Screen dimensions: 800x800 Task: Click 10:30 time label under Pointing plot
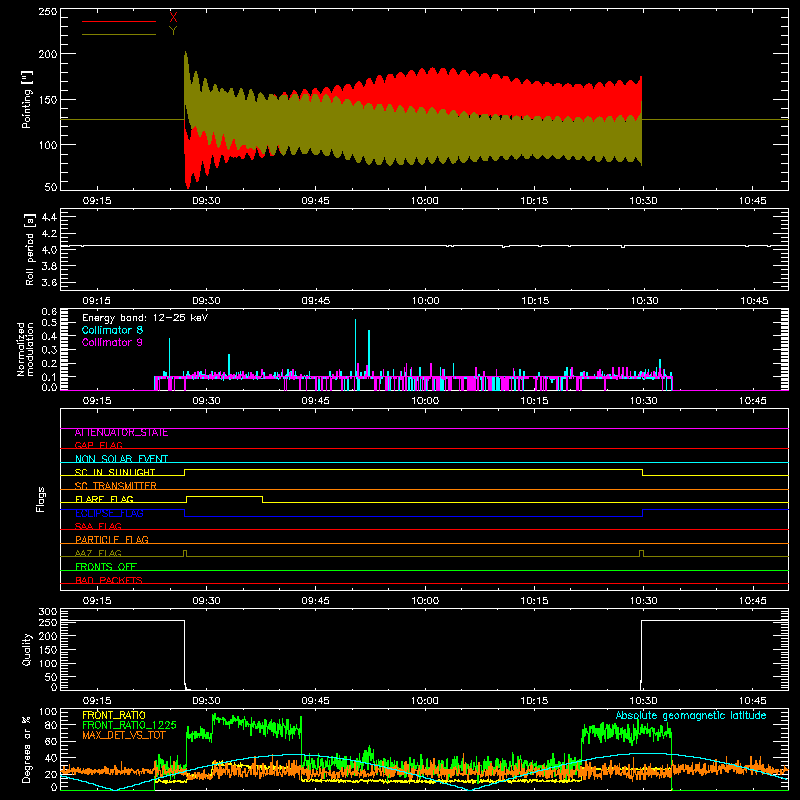pyautogui.click(x=643, y=201)
